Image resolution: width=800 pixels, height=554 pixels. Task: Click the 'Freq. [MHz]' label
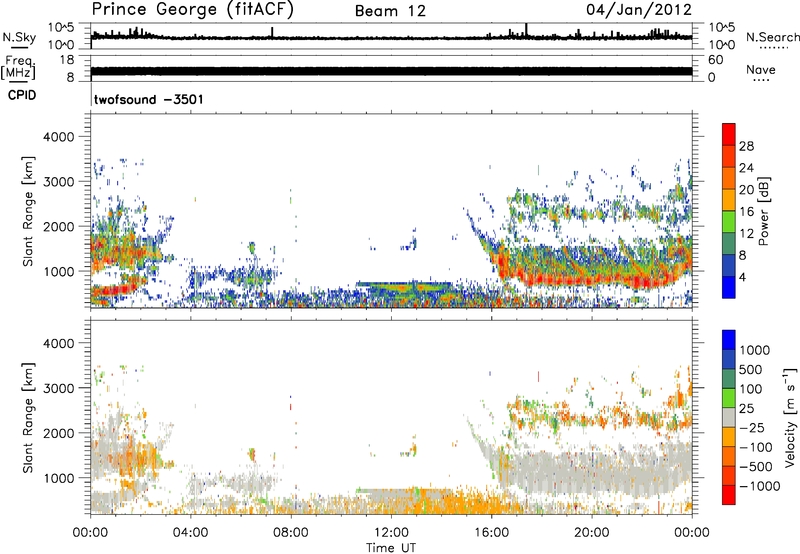point(19,67)
